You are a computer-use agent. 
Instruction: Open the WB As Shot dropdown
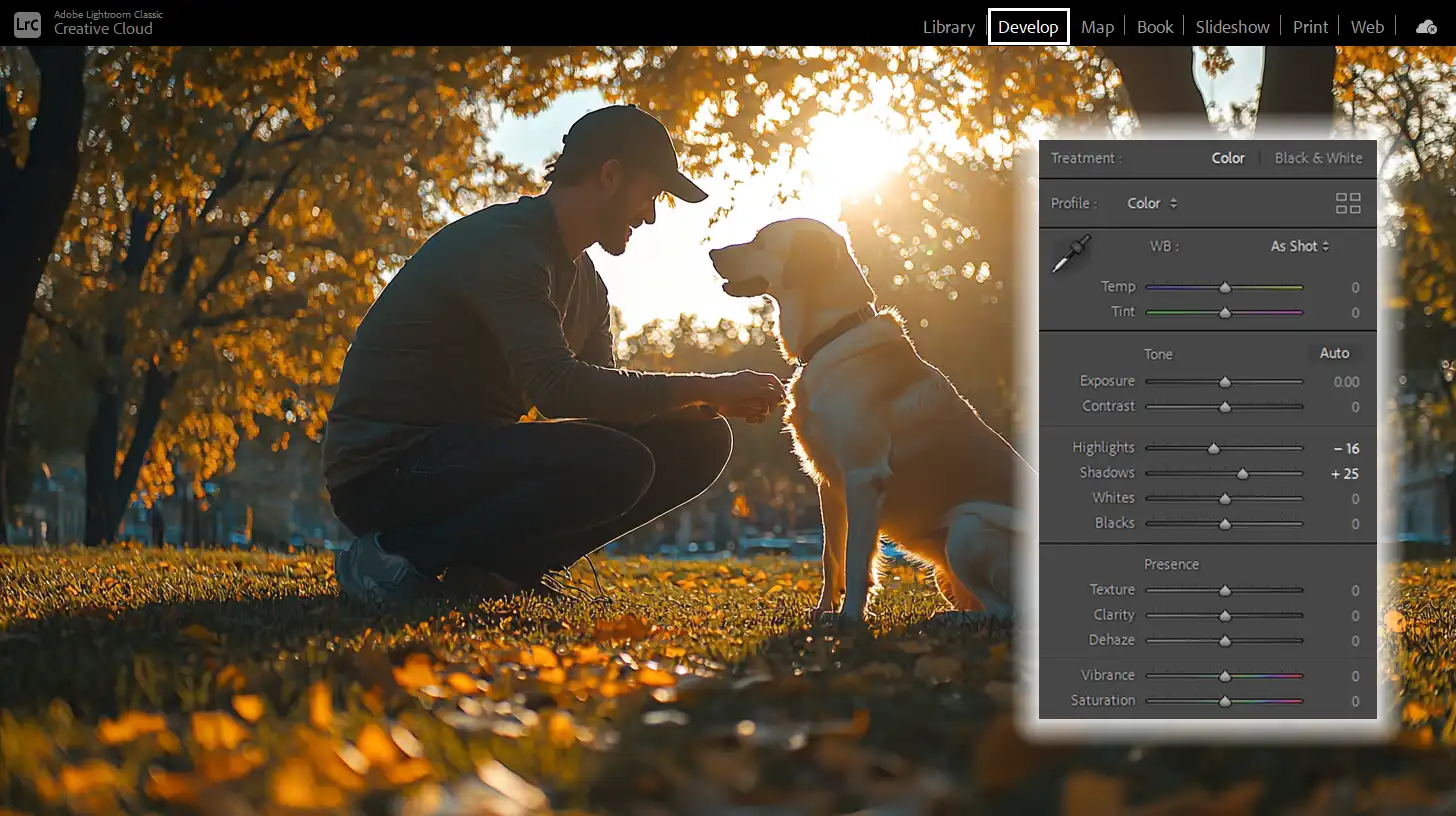1300,246
